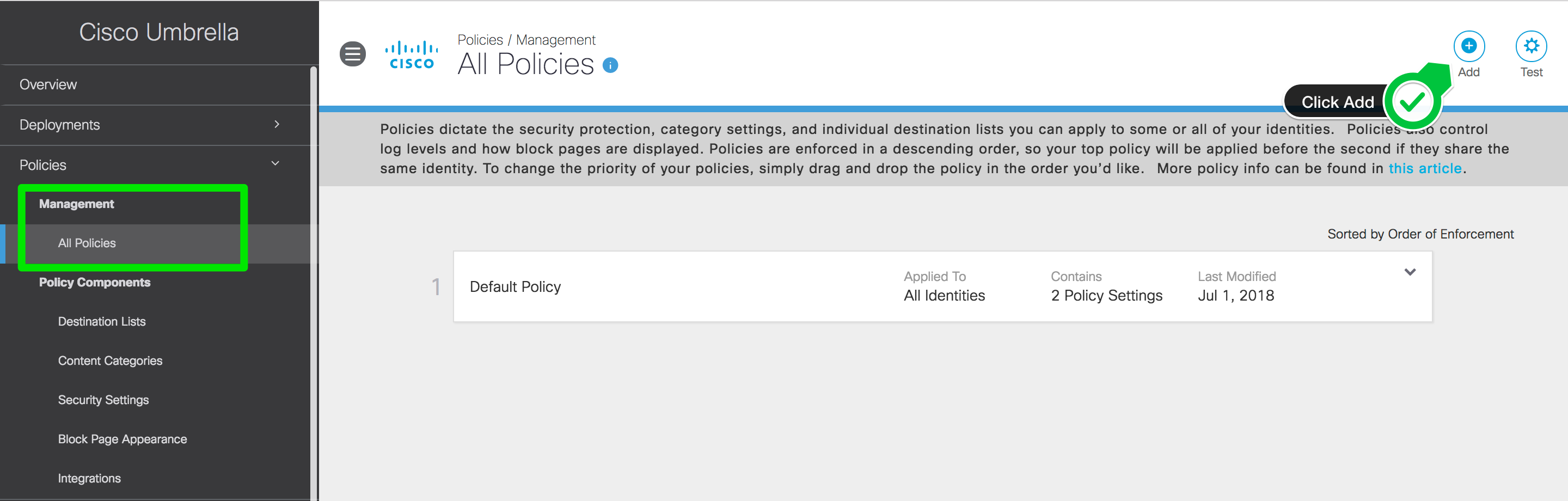
Task: Click the green checkmark tutorial badge
Action: [x=1412, y=101]
